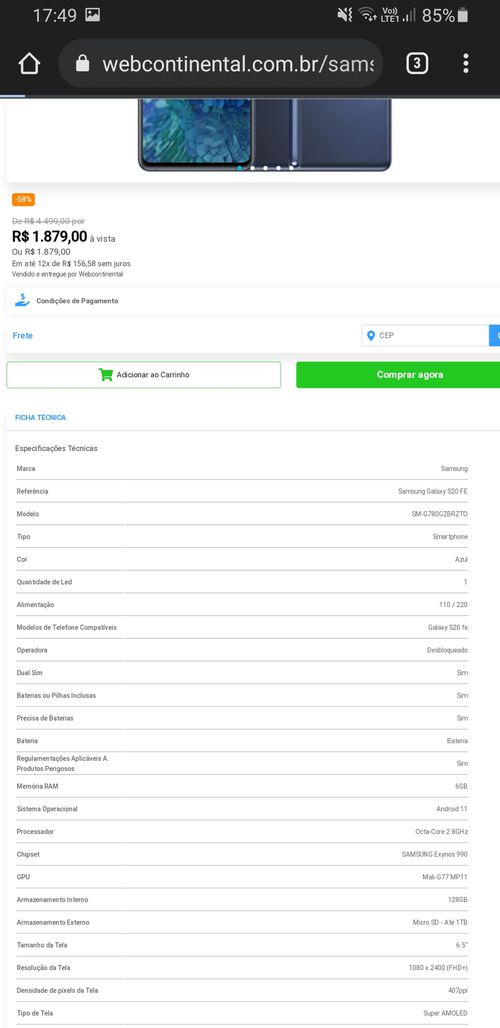Tap the battery icon in status bar

pos(463,15)
